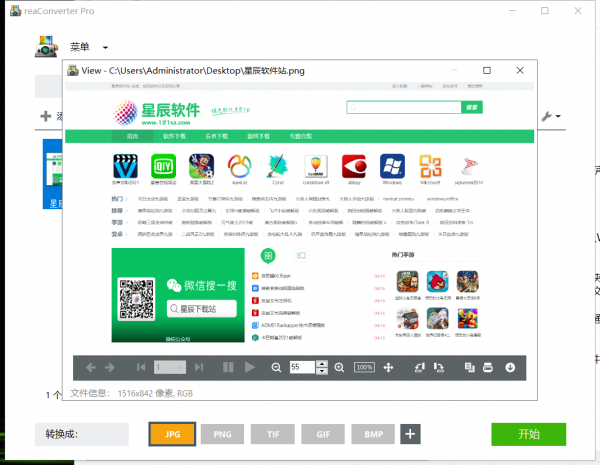This screenshot has height=465, width=600.
Task: Maximize the View window
Action: [x=487, y=70]
